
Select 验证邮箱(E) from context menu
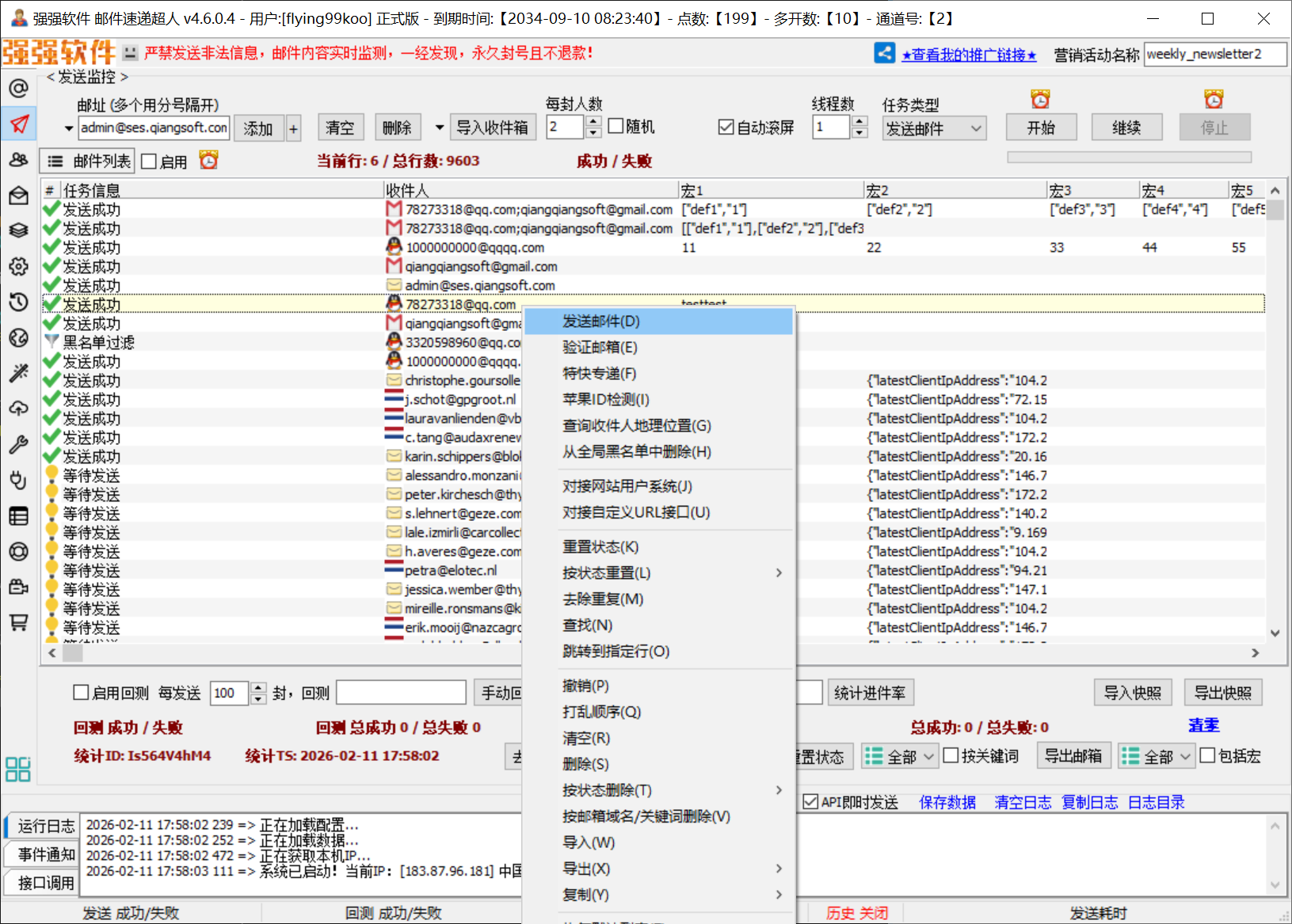600,348
